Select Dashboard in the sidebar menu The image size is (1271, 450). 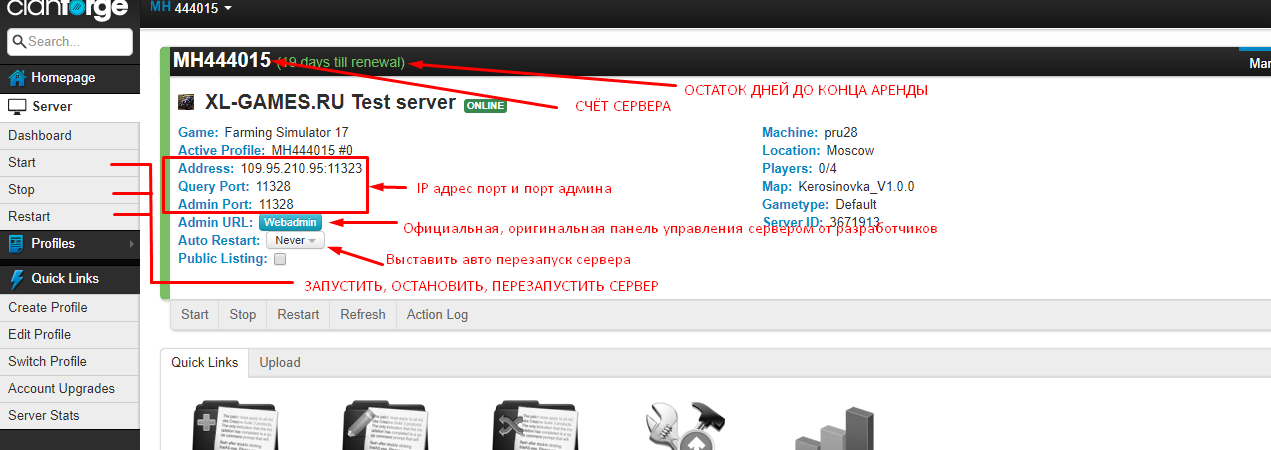[x=40, y=135]
